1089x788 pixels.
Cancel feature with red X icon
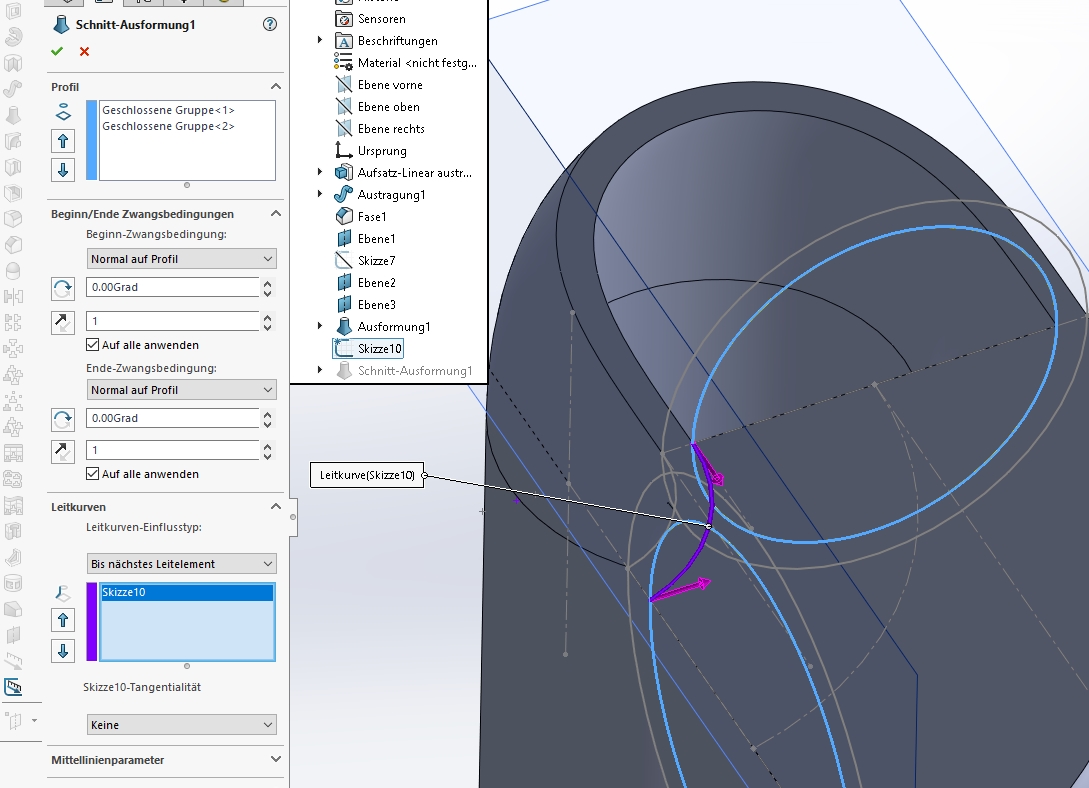[x=84, y=51]
